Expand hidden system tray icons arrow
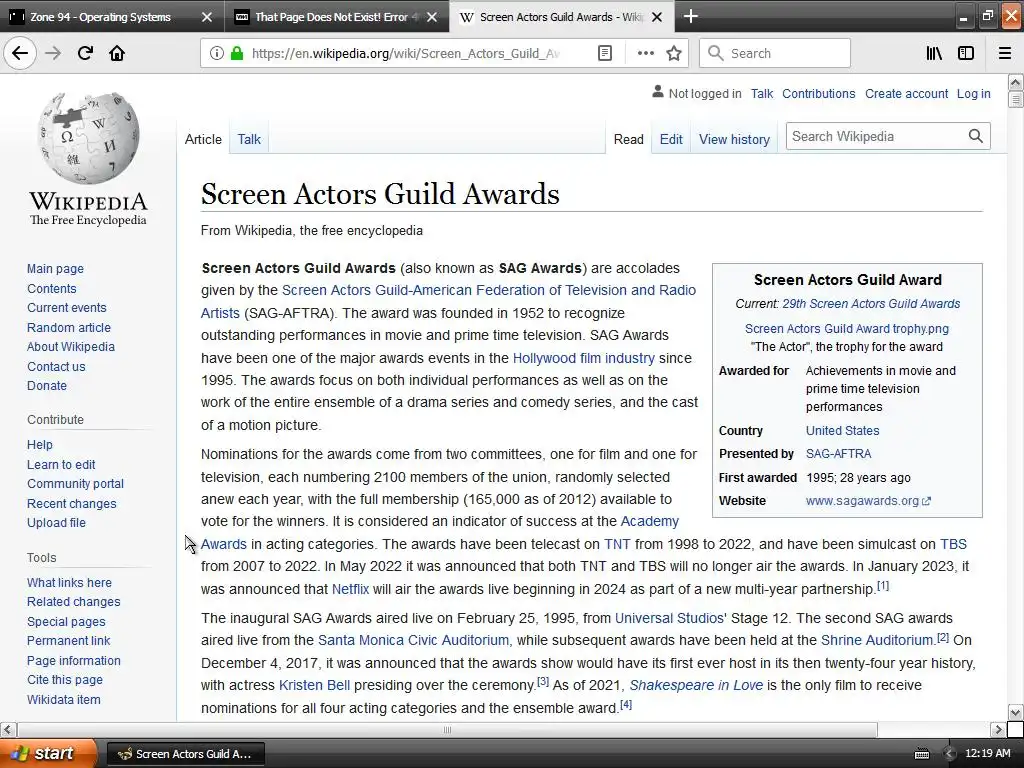Viewport: 1024px width, 768px height. pos(949,754)
